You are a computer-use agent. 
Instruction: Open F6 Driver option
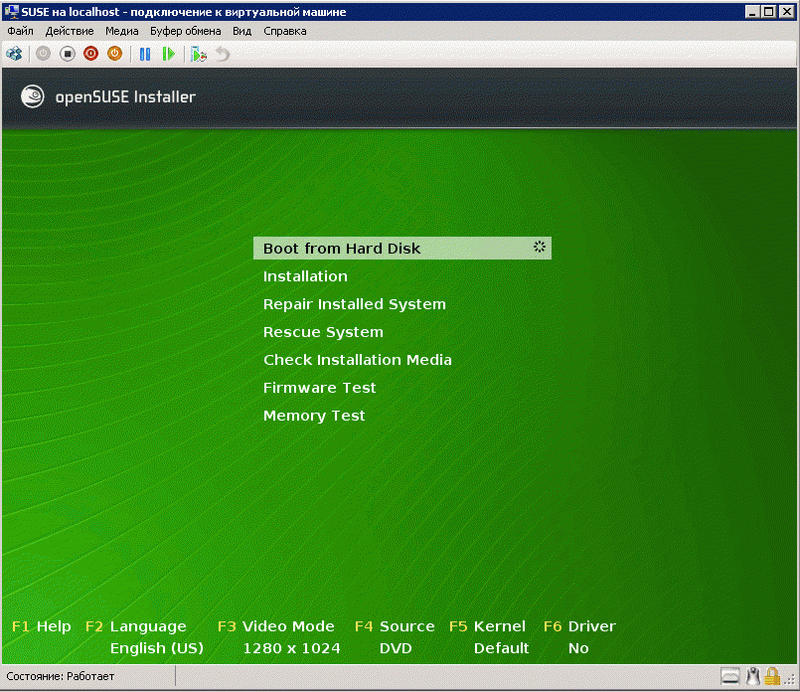tap(580, 626)
